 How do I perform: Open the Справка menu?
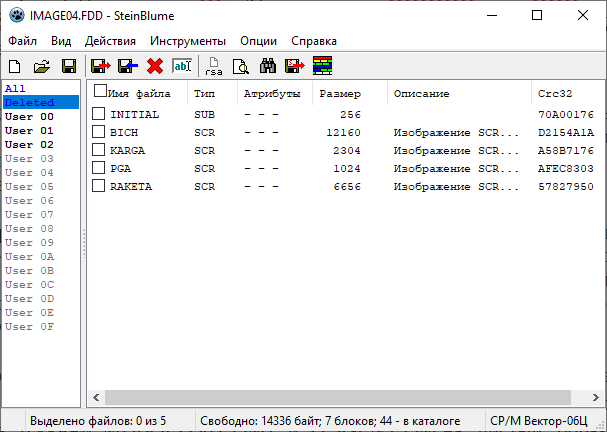coord(314,41)
